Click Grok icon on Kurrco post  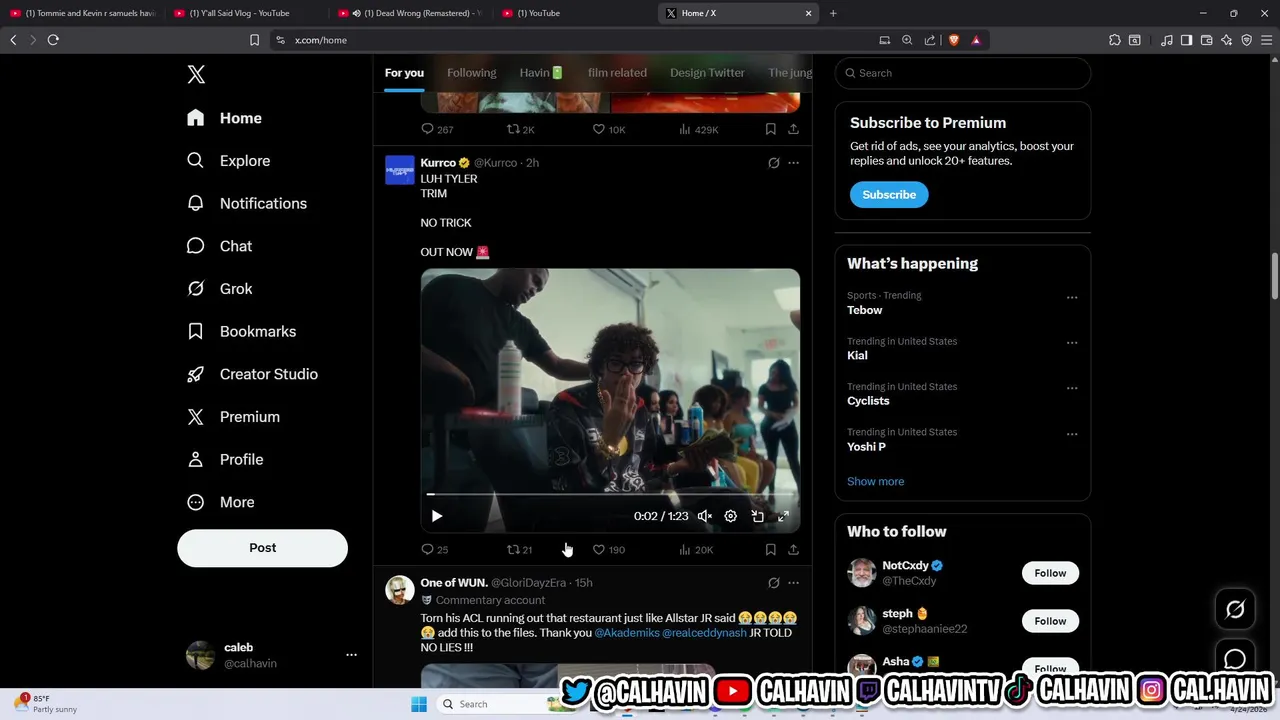click(x=774, y=163)
